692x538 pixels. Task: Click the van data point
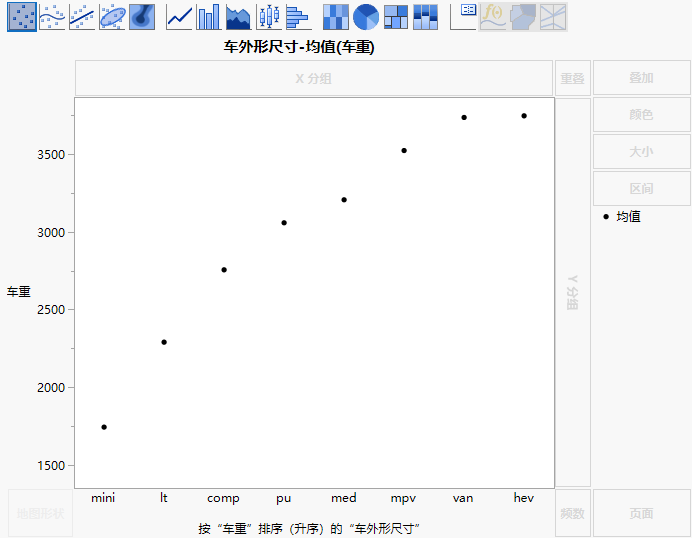(x=464, y=117)
